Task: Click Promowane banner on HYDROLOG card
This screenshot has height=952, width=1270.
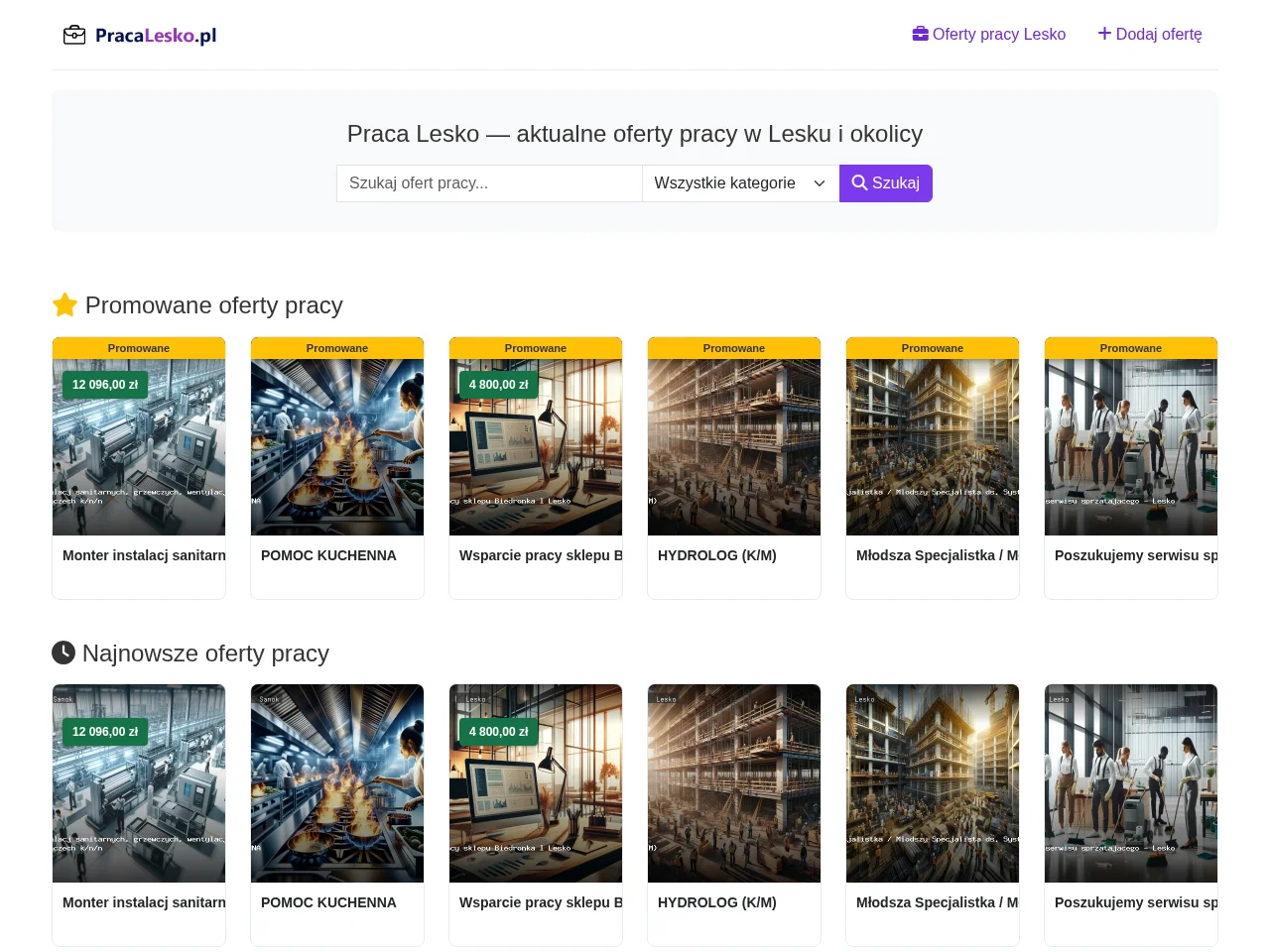Action: pos(734,348)
